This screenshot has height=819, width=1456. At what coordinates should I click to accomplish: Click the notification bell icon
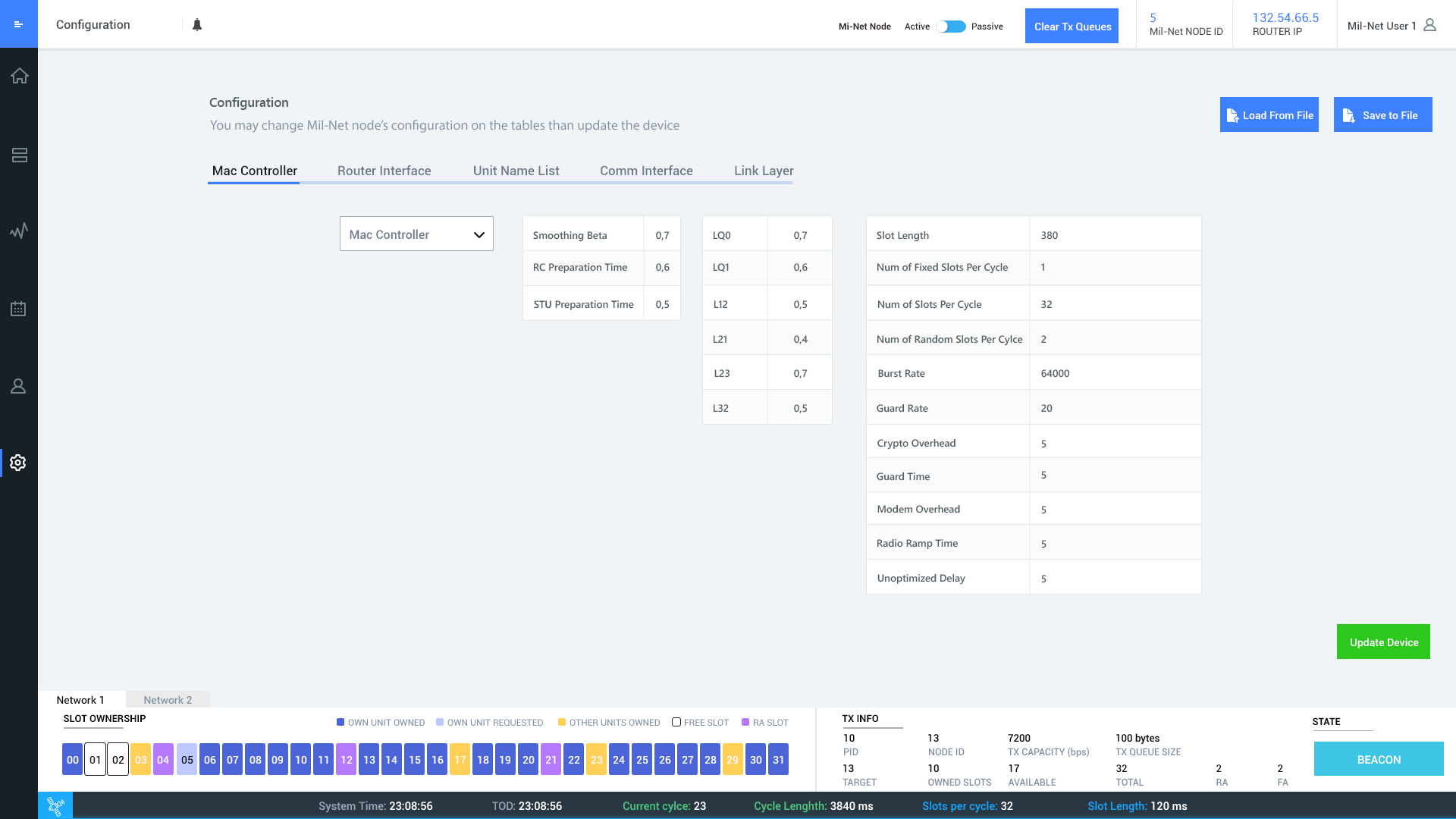click(197, 25)
